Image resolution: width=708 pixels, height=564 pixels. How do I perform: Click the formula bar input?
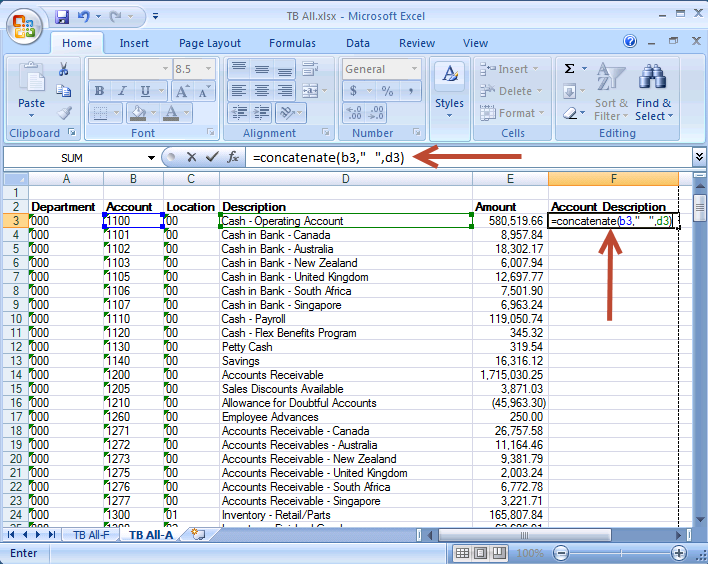tap(468, 157)
